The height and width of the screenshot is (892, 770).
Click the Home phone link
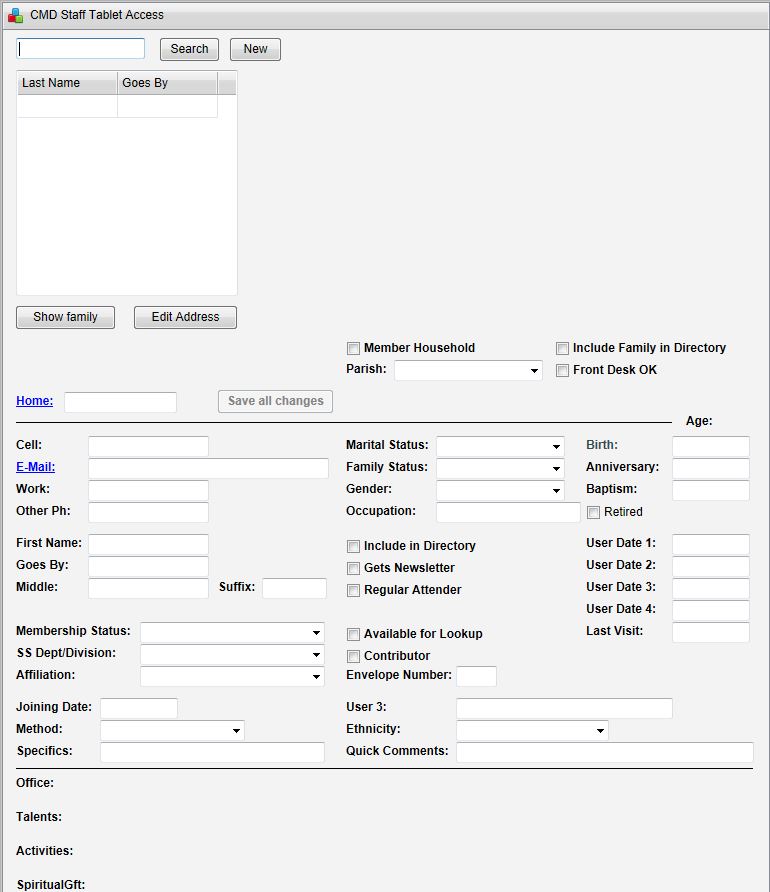coord(35,400)
